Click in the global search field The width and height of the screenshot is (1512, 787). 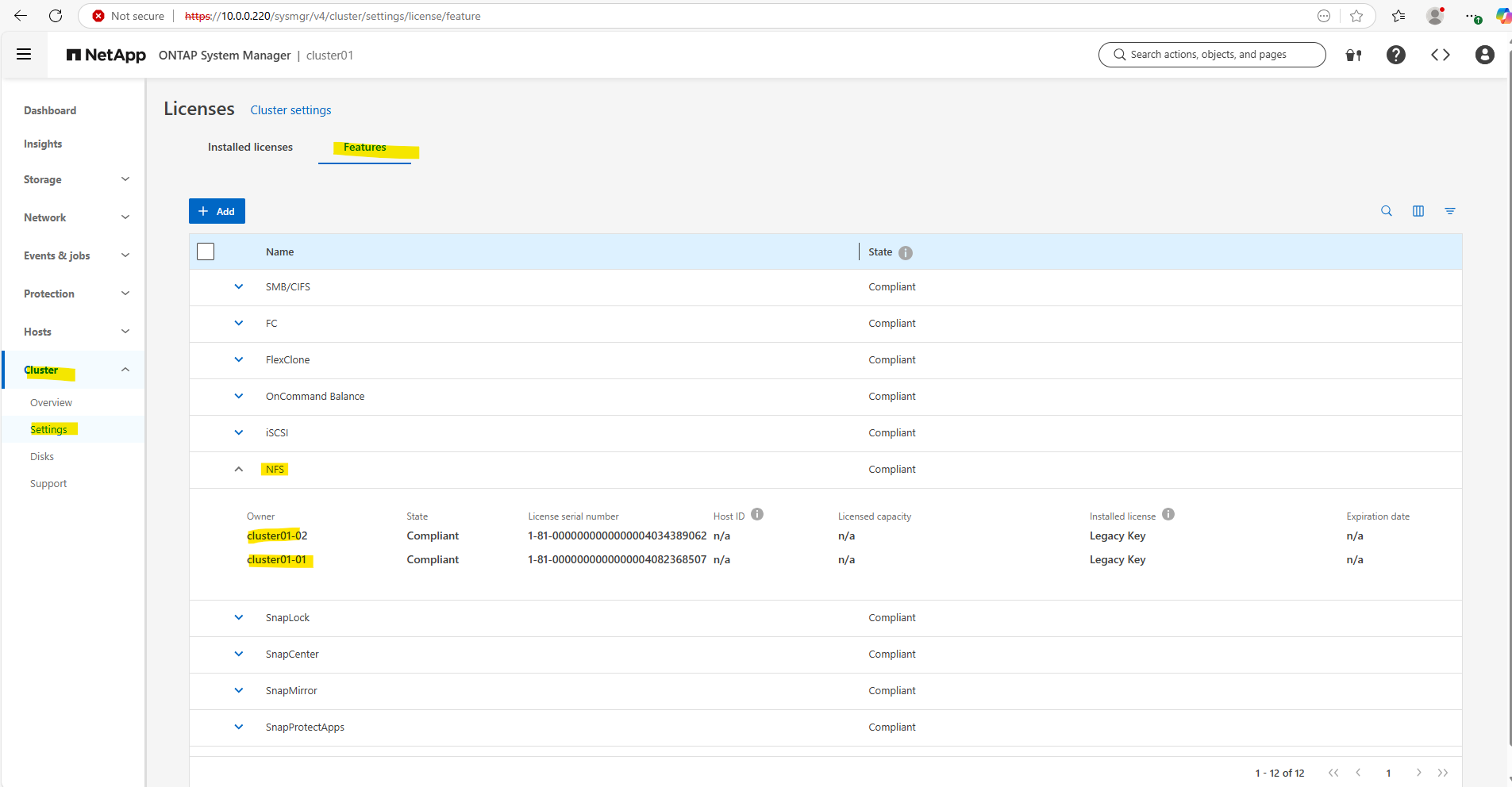[x=1212, y=55]
